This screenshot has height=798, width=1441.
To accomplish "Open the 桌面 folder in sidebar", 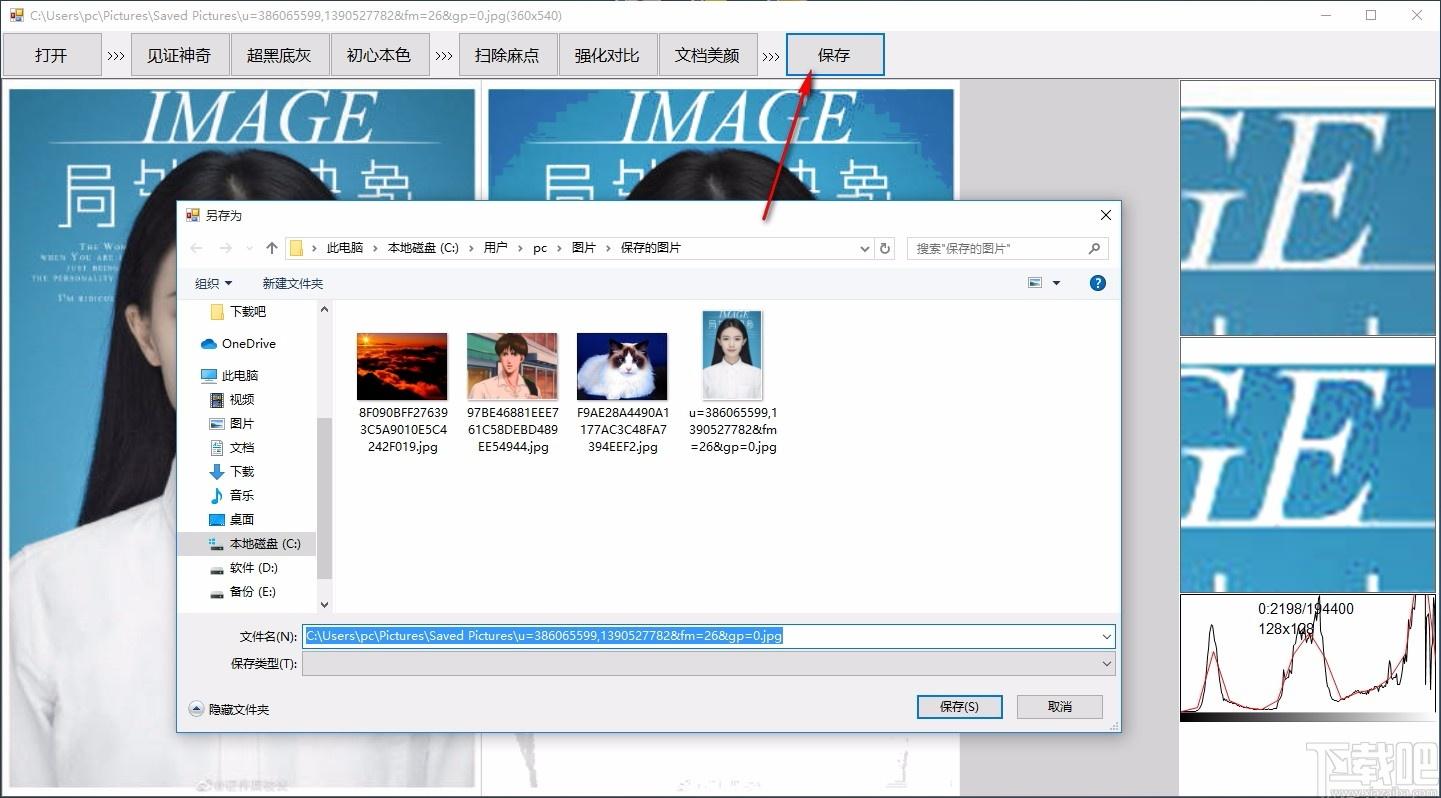I will pos(232,520).
